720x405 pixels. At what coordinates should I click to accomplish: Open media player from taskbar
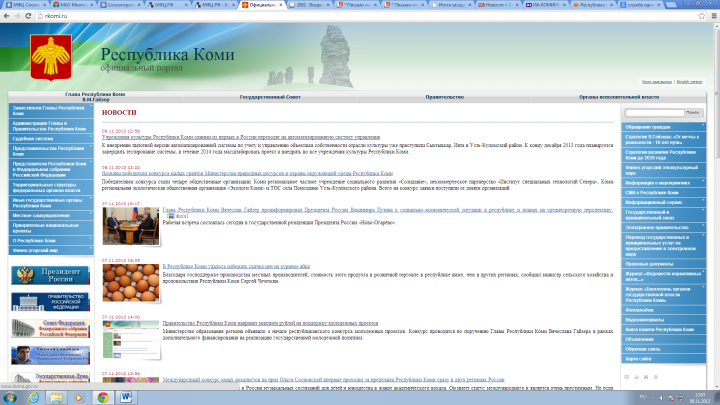(79, 398)
